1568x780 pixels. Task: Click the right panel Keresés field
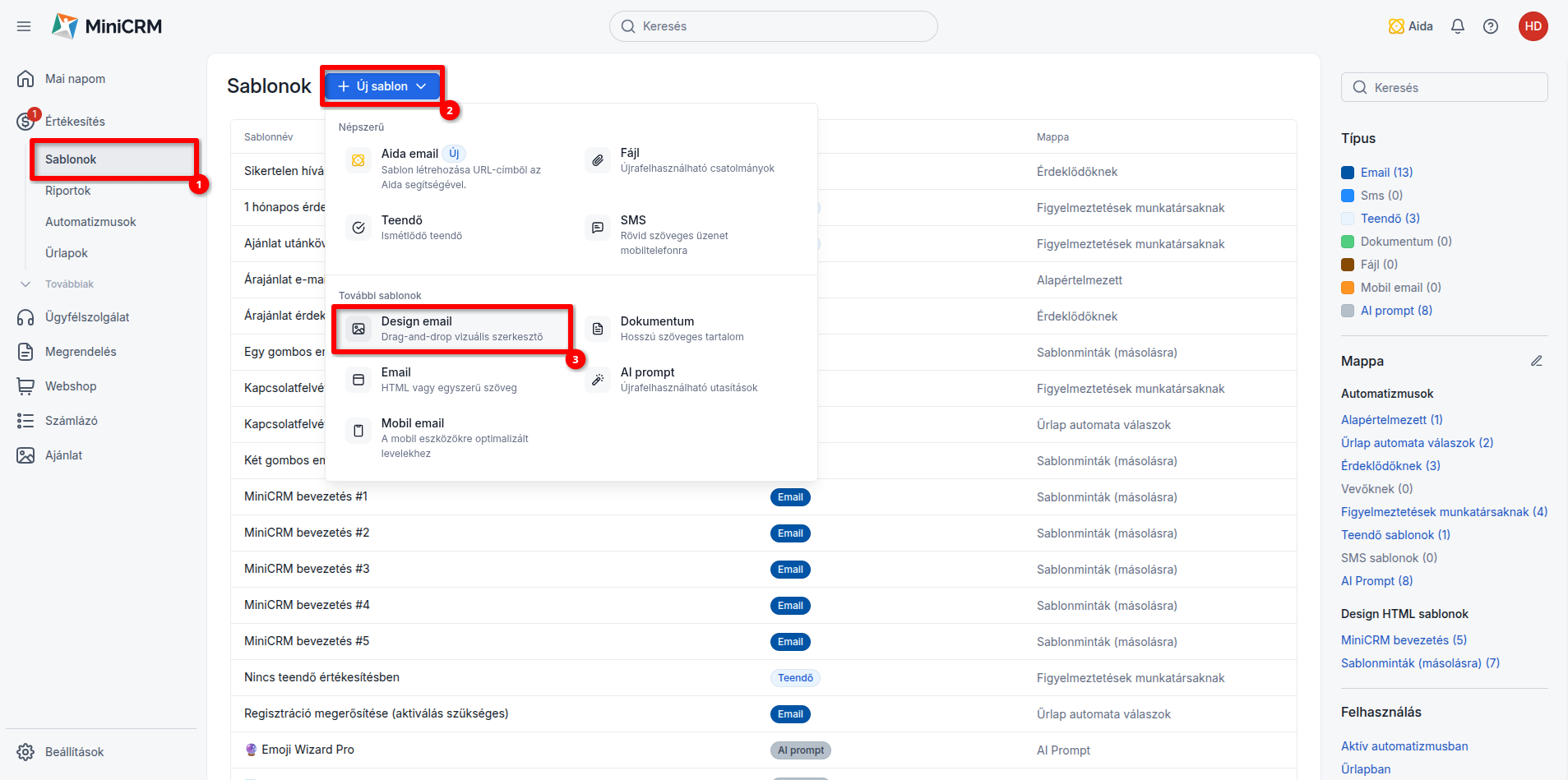(x=1445, y=87)
